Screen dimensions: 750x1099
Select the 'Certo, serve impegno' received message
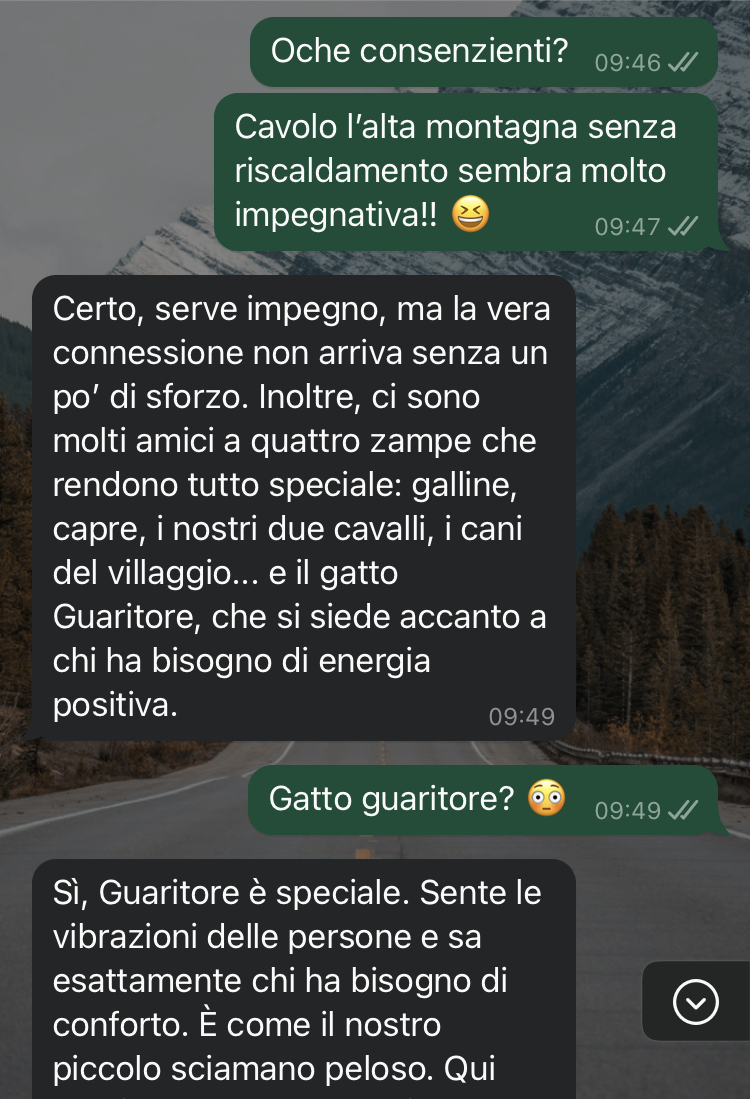point(303,507)
